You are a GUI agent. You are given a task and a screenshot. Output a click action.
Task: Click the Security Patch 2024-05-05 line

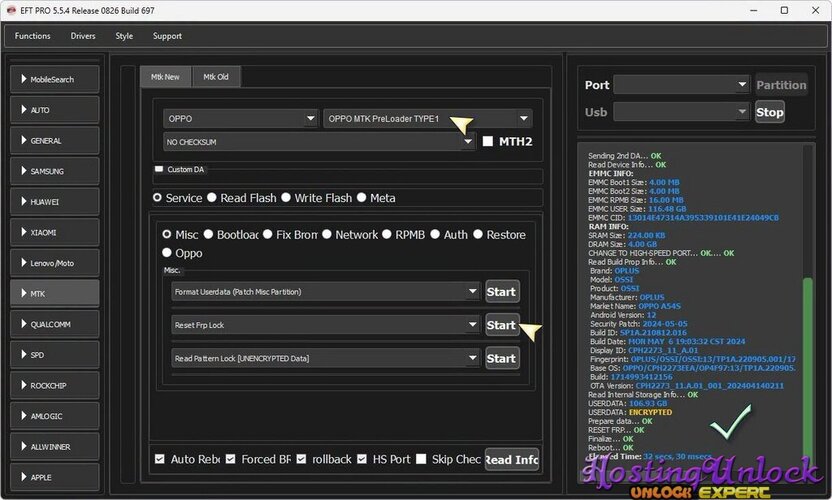[x=639, y=324]
